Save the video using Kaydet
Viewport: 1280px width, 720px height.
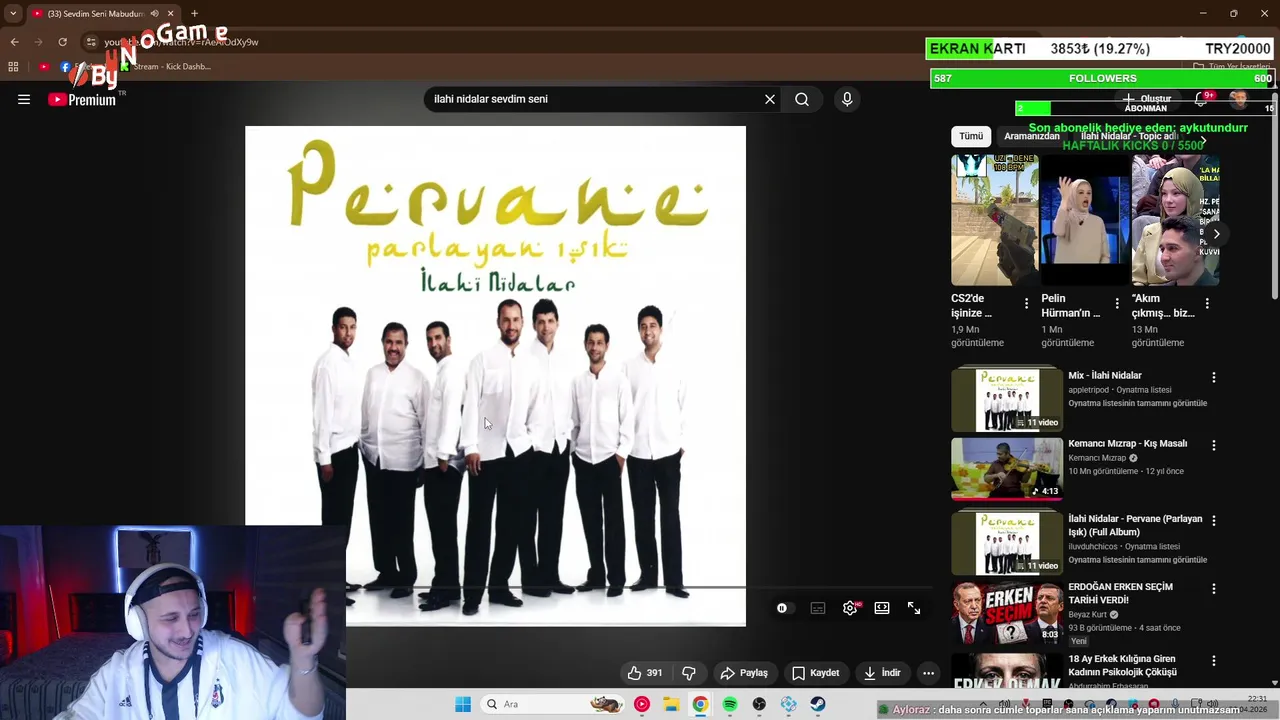click(x=815, y=673)
